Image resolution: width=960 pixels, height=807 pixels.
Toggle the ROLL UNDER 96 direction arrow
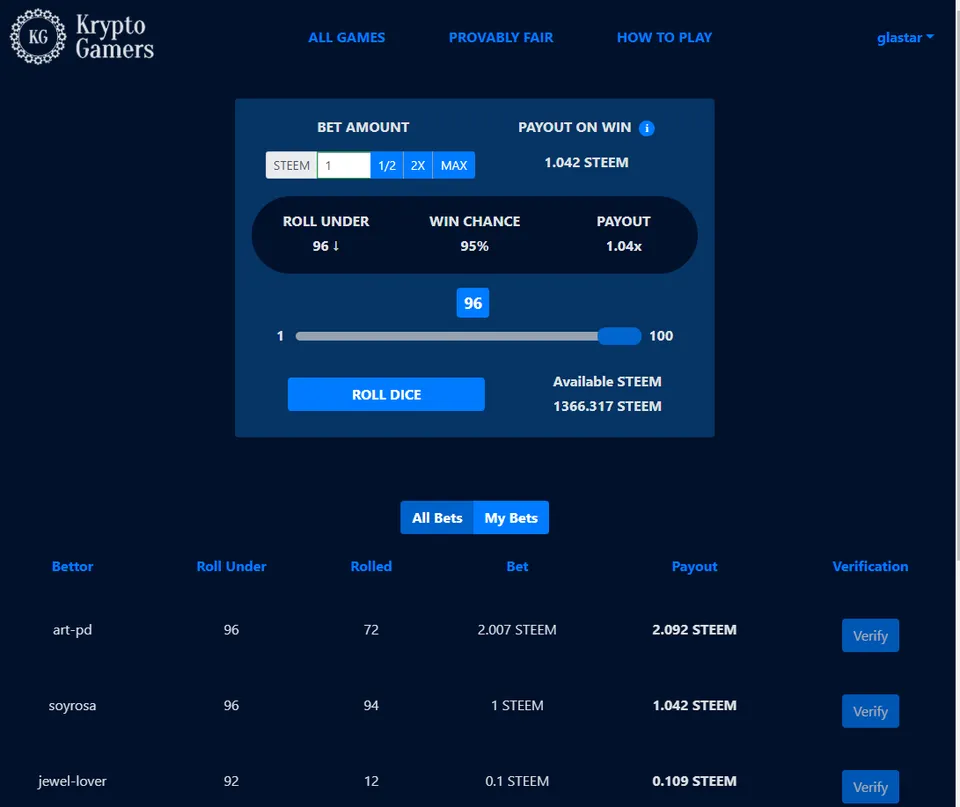tap(336, 246)
